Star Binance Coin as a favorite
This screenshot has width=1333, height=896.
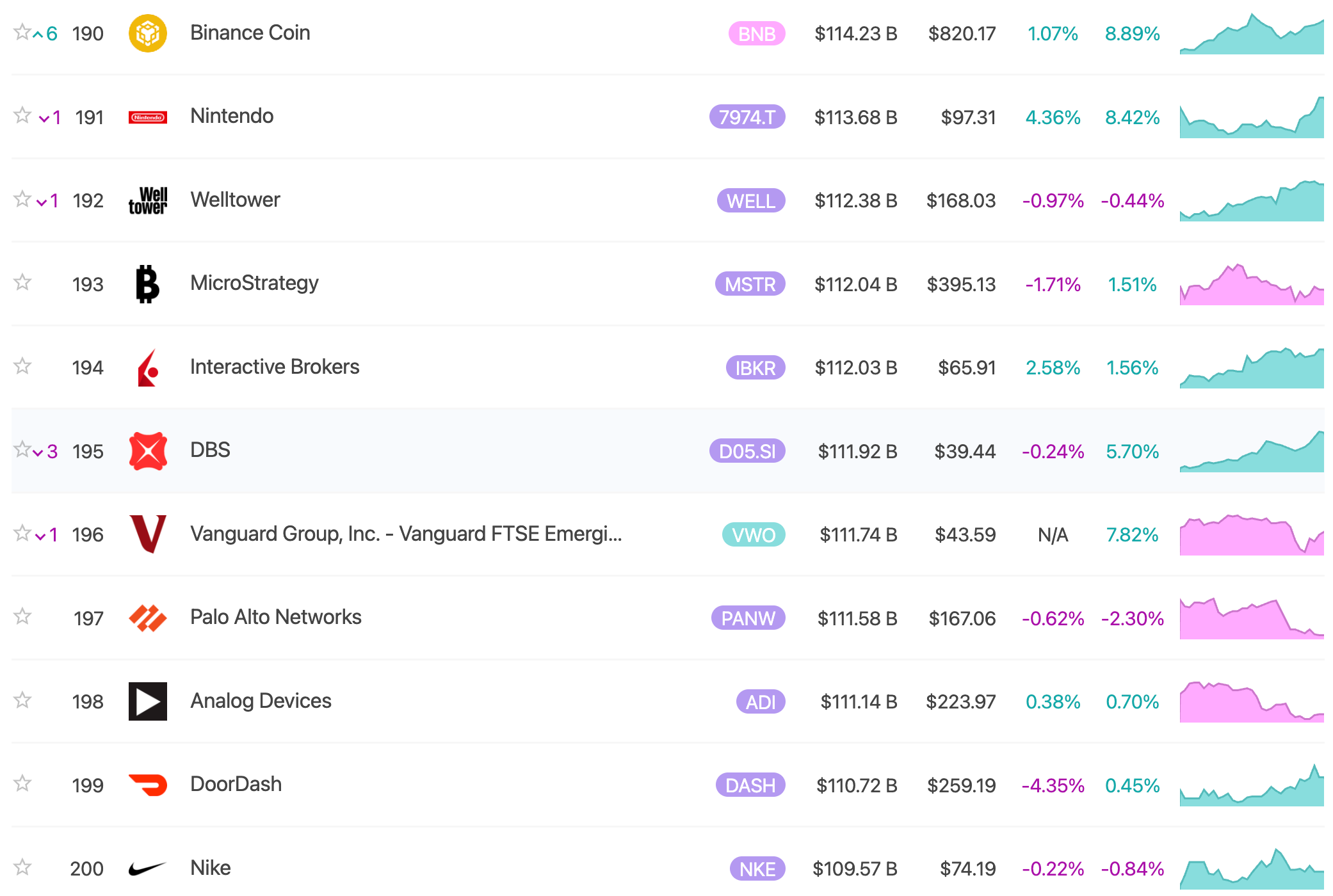(22, 32)
